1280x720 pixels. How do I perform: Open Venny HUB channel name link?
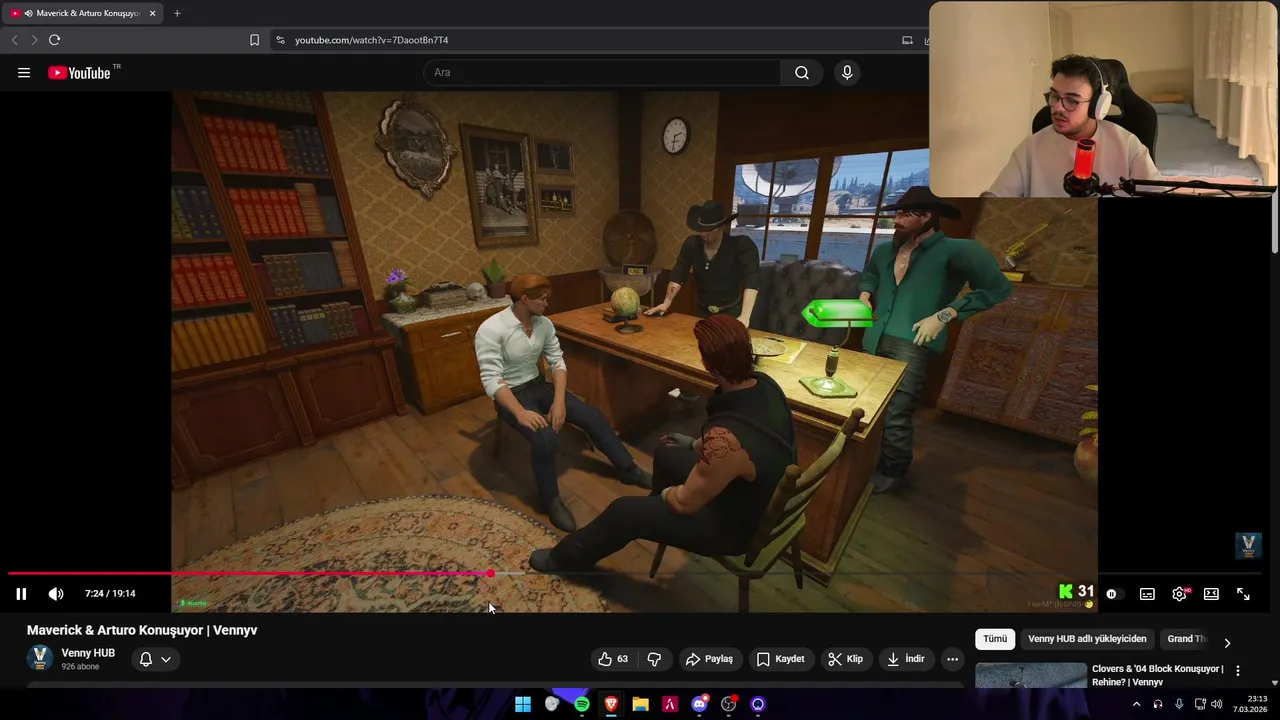[x=88, y=653]
